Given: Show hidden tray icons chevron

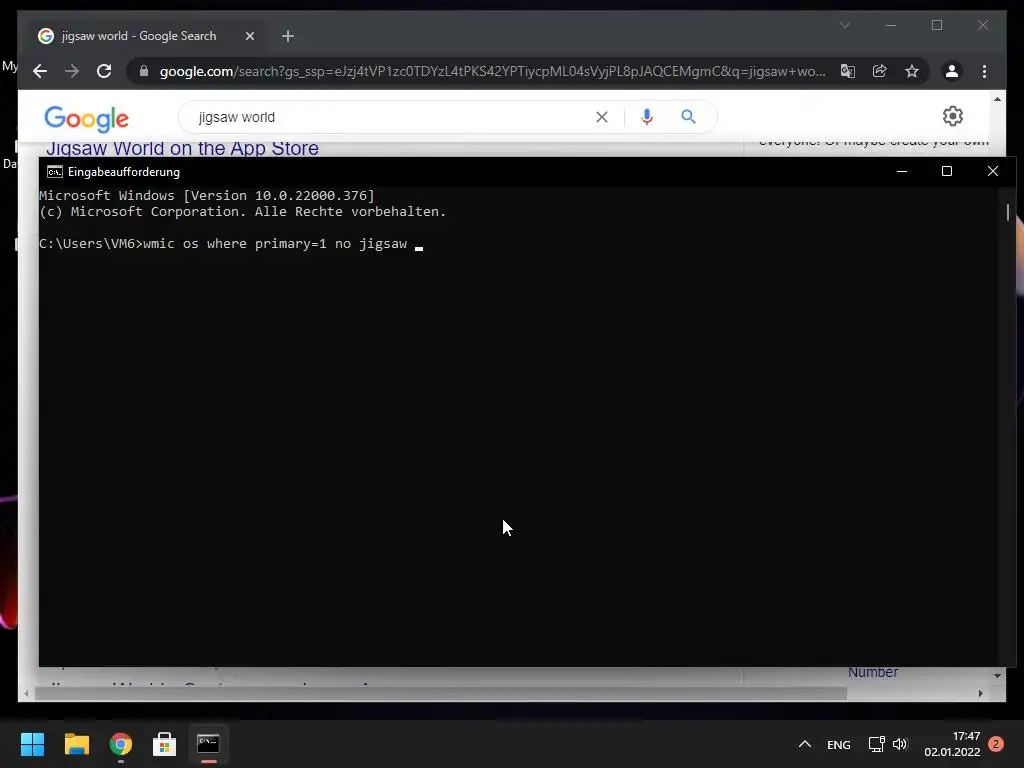Looking at the screenshot, I should 805,744.
